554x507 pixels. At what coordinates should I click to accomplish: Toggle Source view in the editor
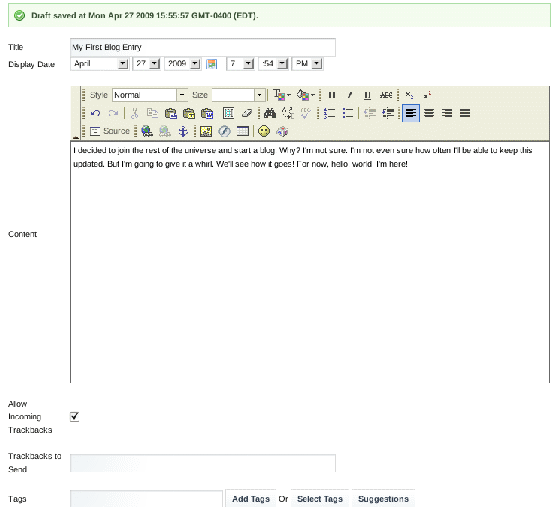pos(110,131)
